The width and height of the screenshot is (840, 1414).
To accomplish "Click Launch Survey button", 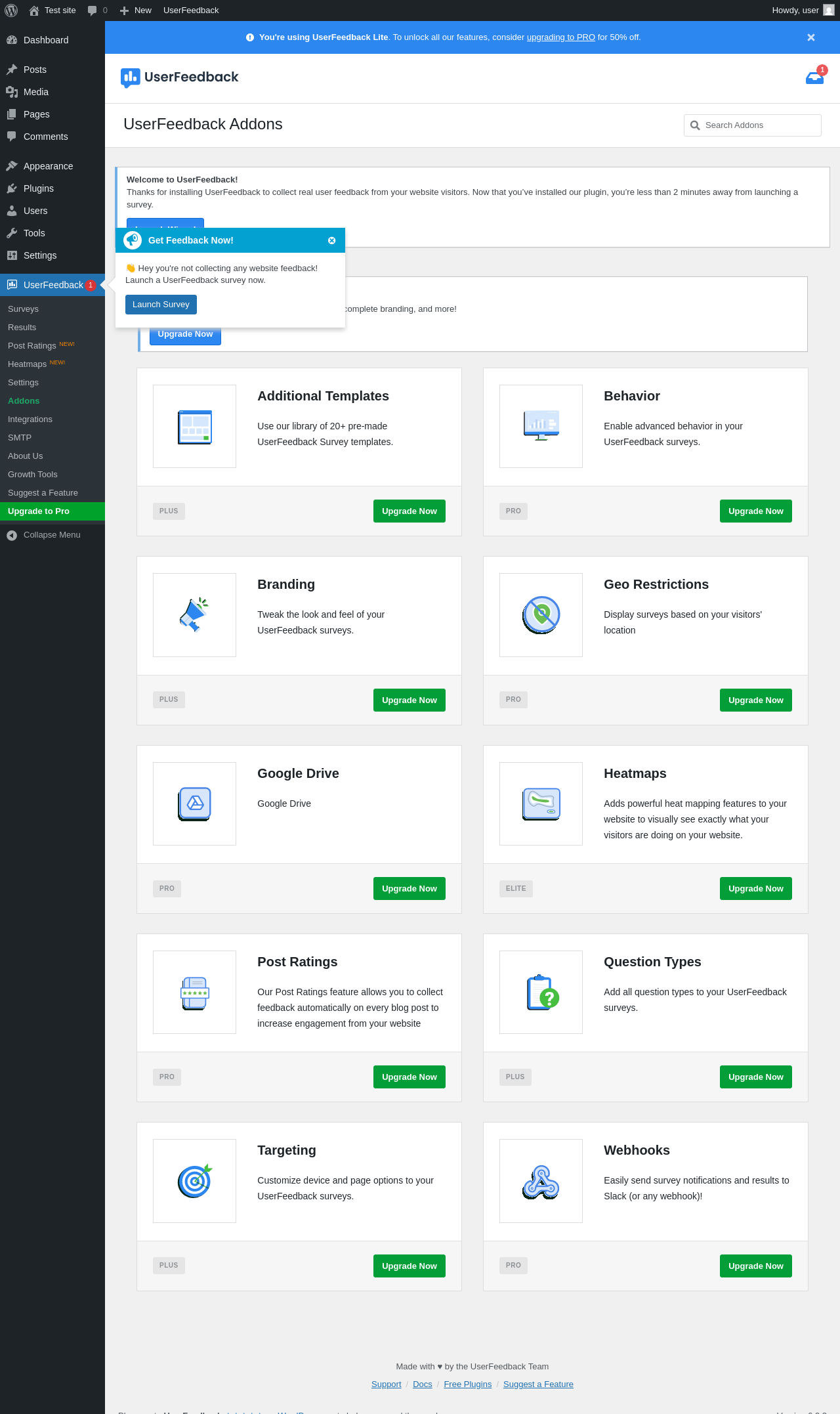I will [161, 305].
